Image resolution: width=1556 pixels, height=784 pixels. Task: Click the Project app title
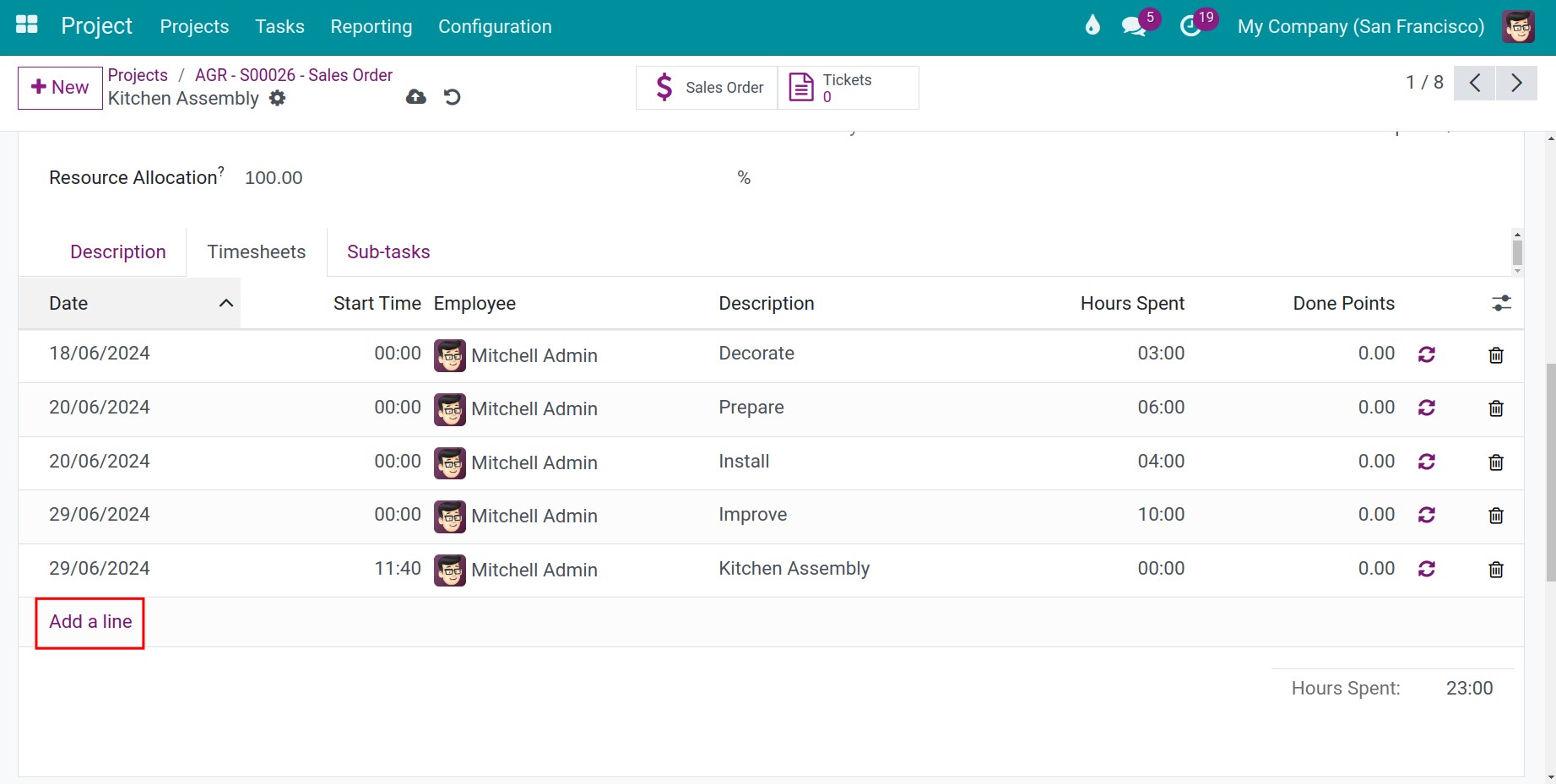[x=96, y=26]
